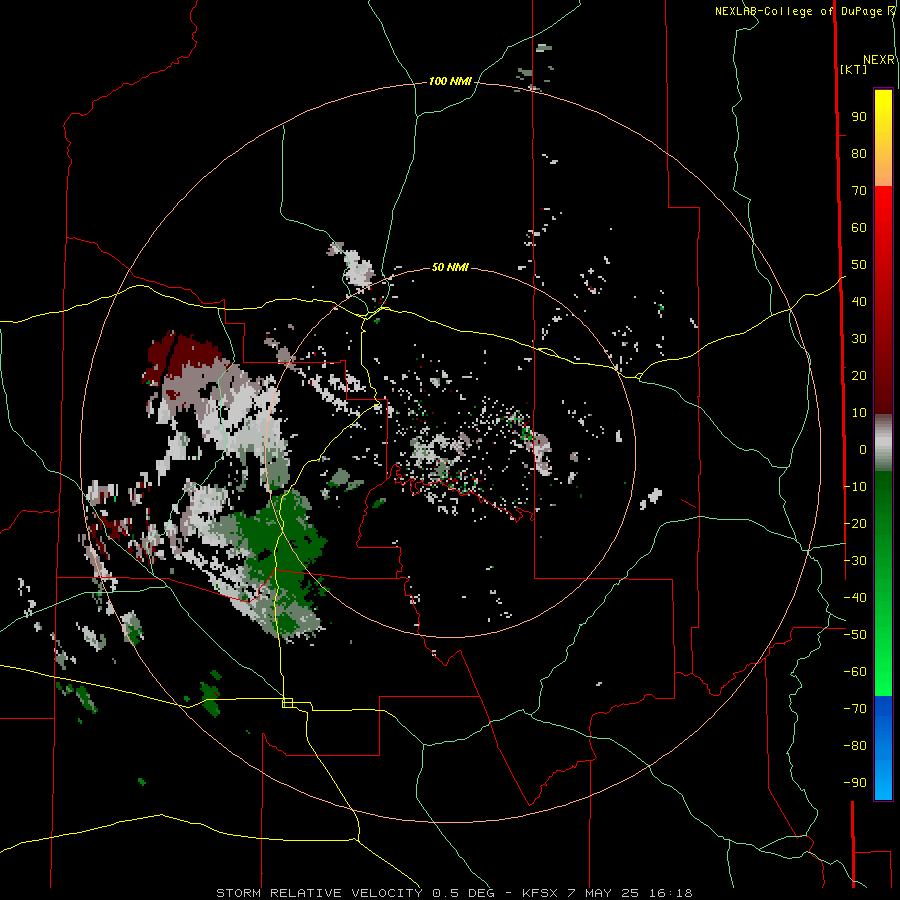Click the -30 value on velocity scale
This screenshot has width=900, height=900.
855,561
